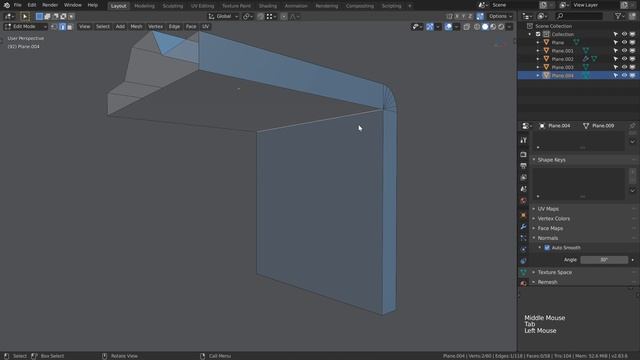Switch to the Modeling workspace tab
This screenshot has width=640, height=360.
click(144, 6)
